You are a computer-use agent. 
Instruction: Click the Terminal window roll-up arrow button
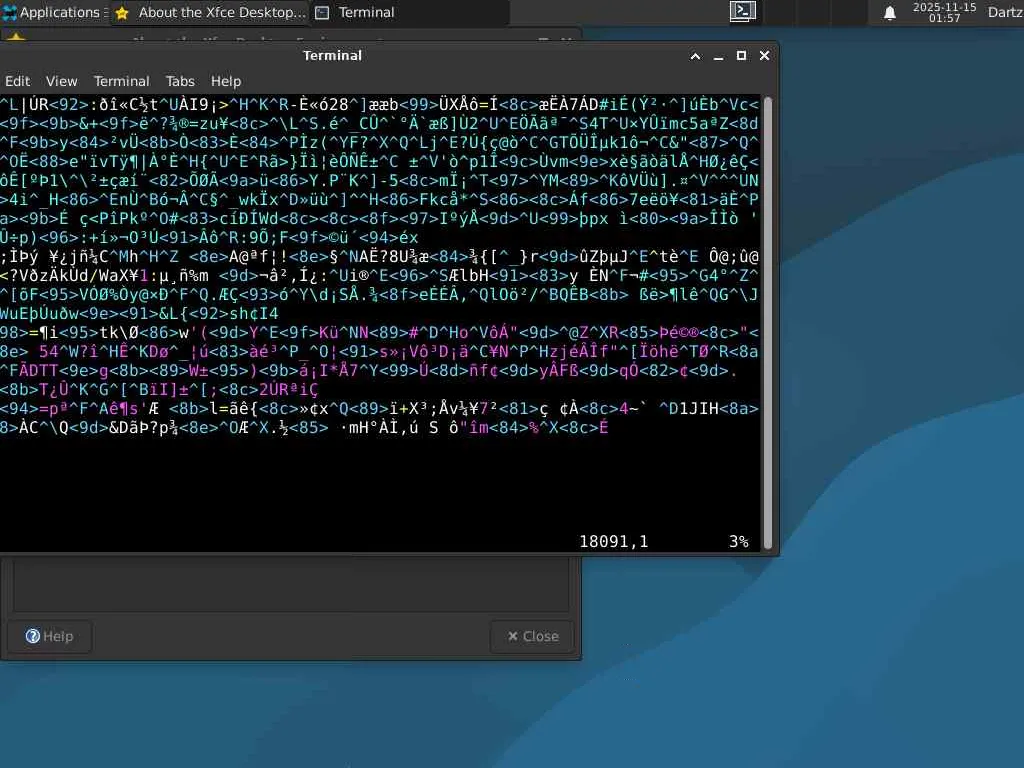[696, 56]
